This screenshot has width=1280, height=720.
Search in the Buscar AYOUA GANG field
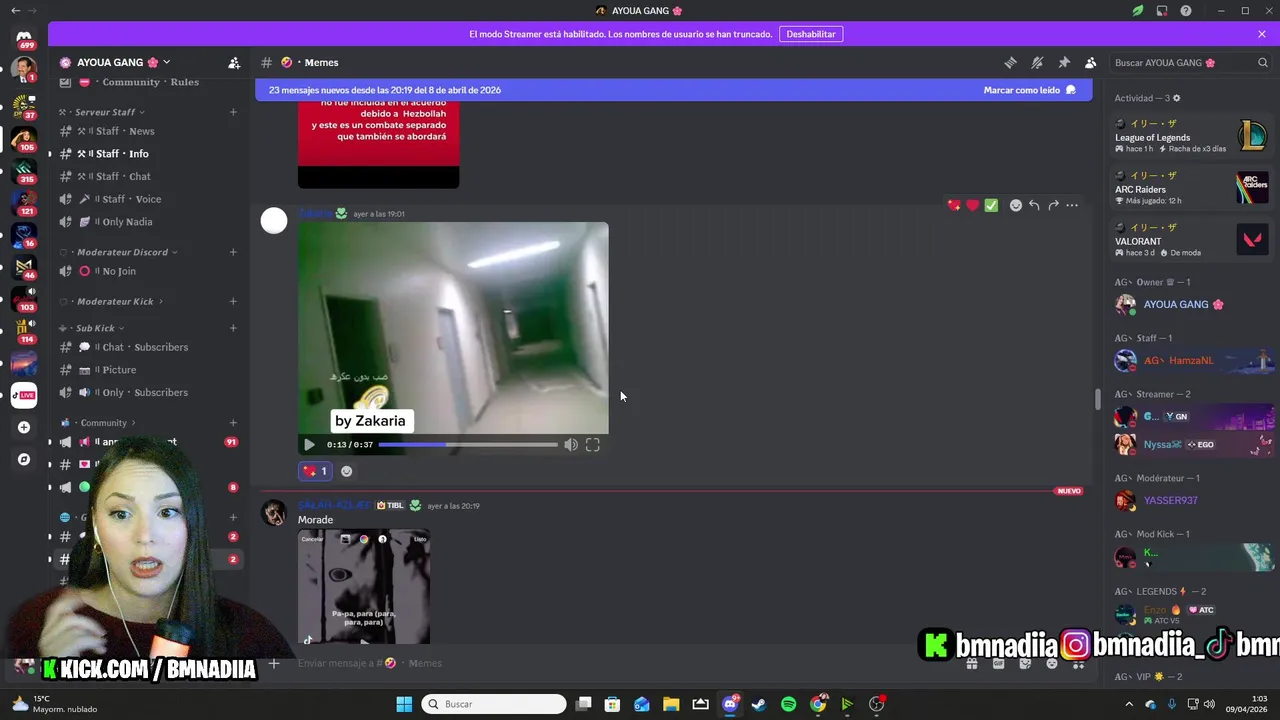pyautogui.click(x=1191, y=62)
